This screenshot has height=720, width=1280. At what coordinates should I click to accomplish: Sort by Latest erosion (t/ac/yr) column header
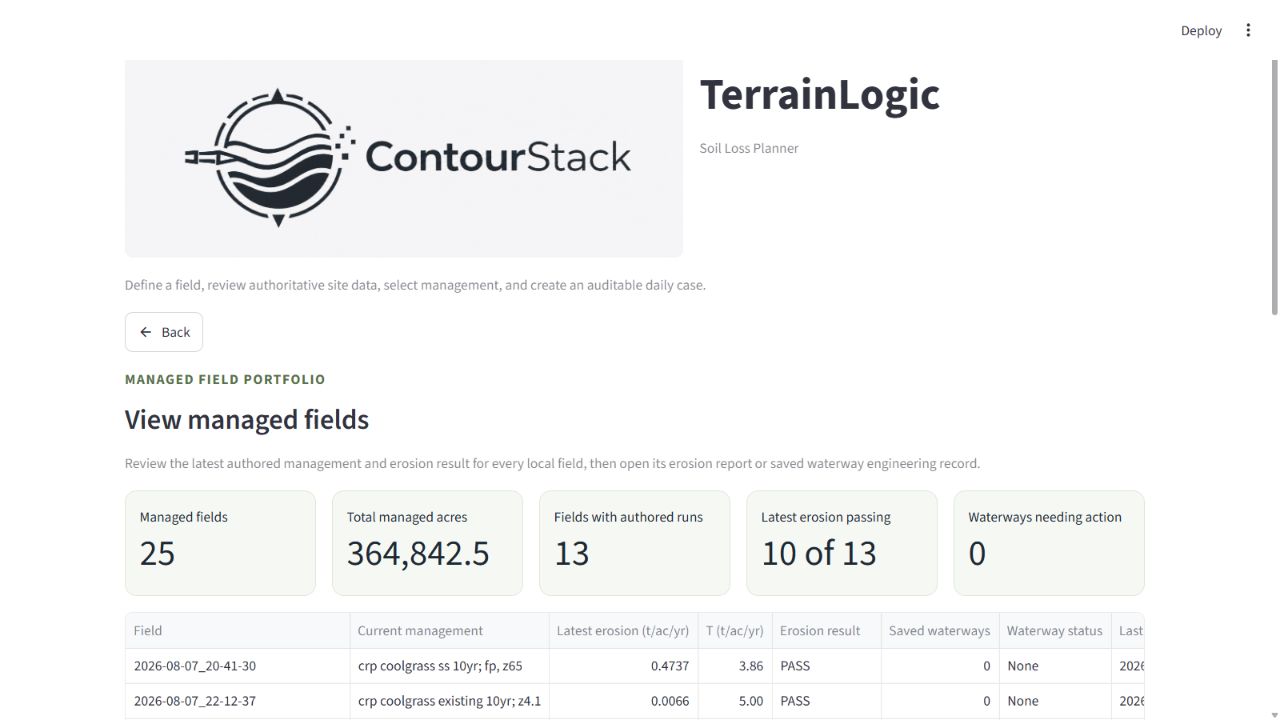[623, 631]
